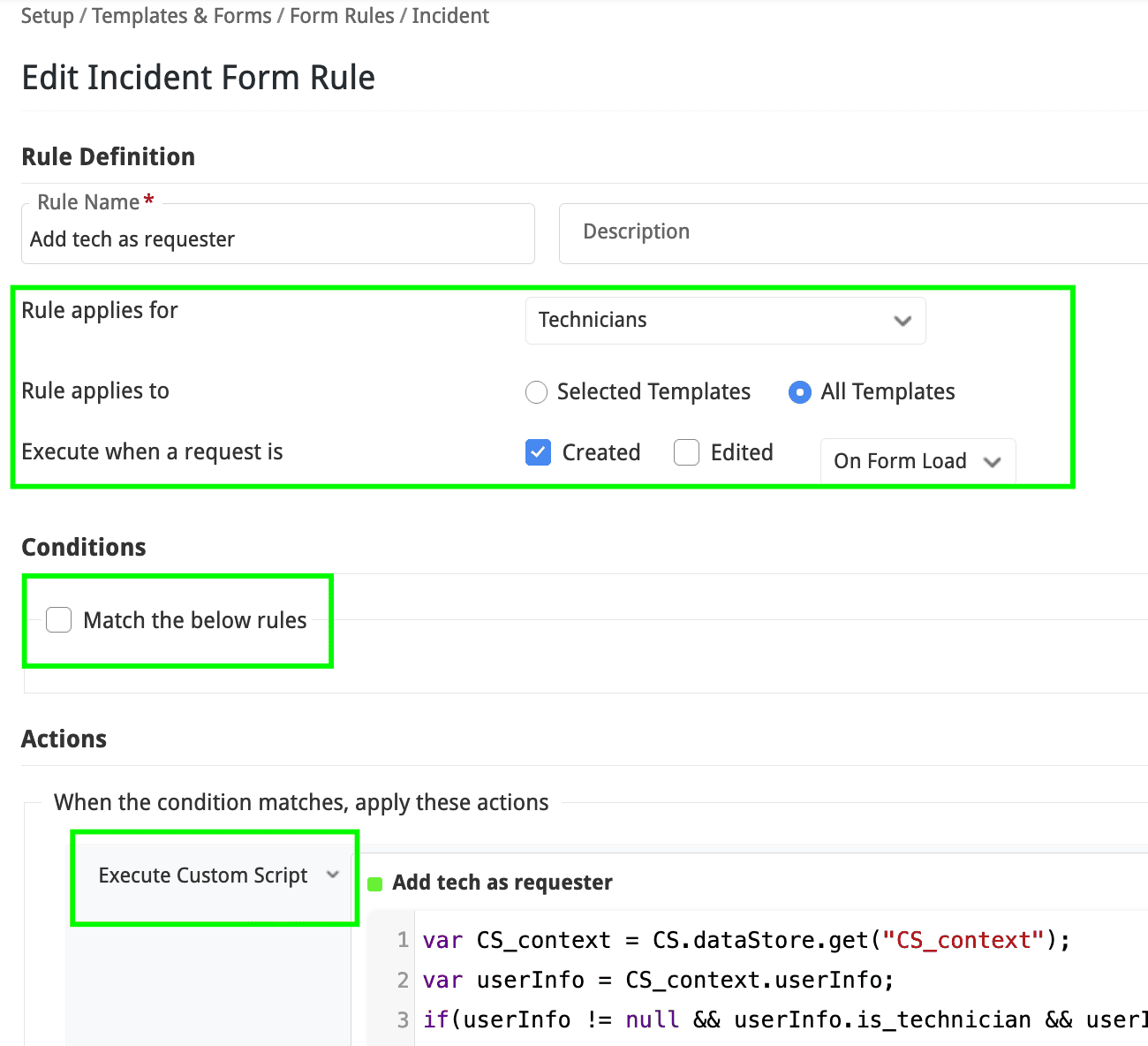
Task: Click into the Rule Name text field
Action: 277,239
